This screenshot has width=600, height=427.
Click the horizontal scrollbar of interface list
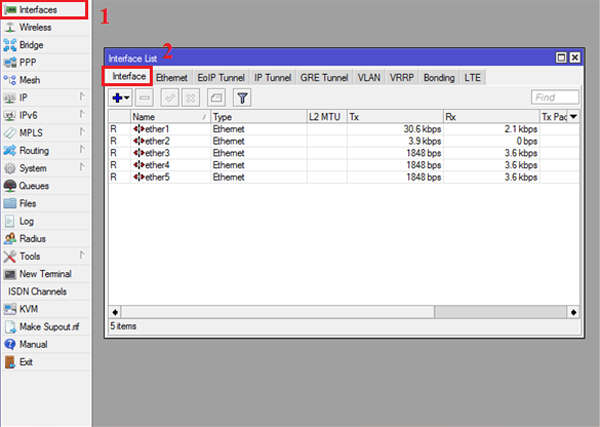pyautogui.click(x=340, y=311)
